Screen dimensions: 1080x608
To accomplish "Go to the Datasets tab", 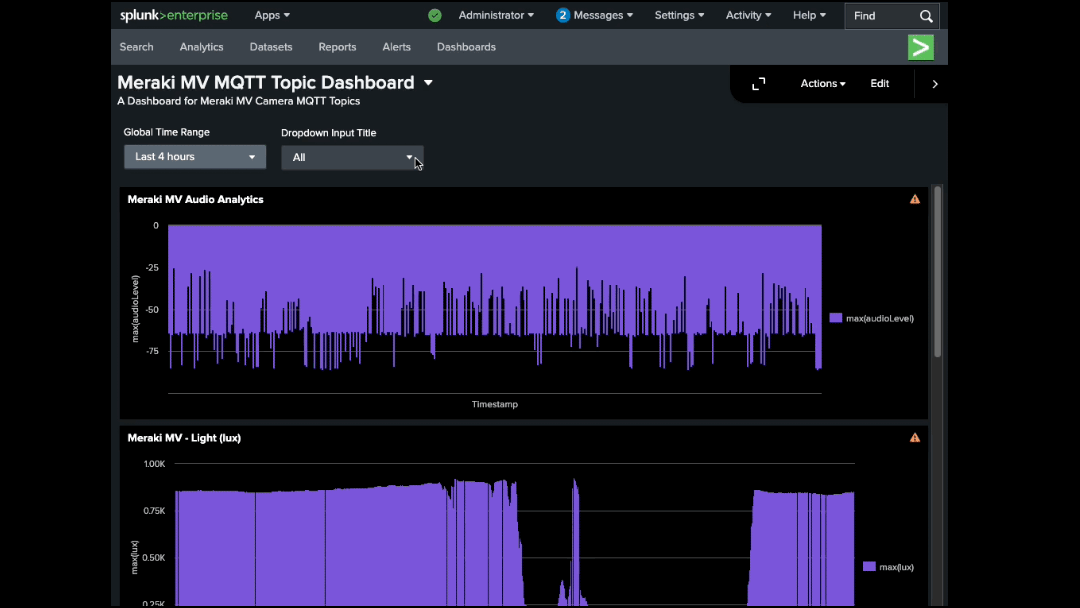I will 271,47.
